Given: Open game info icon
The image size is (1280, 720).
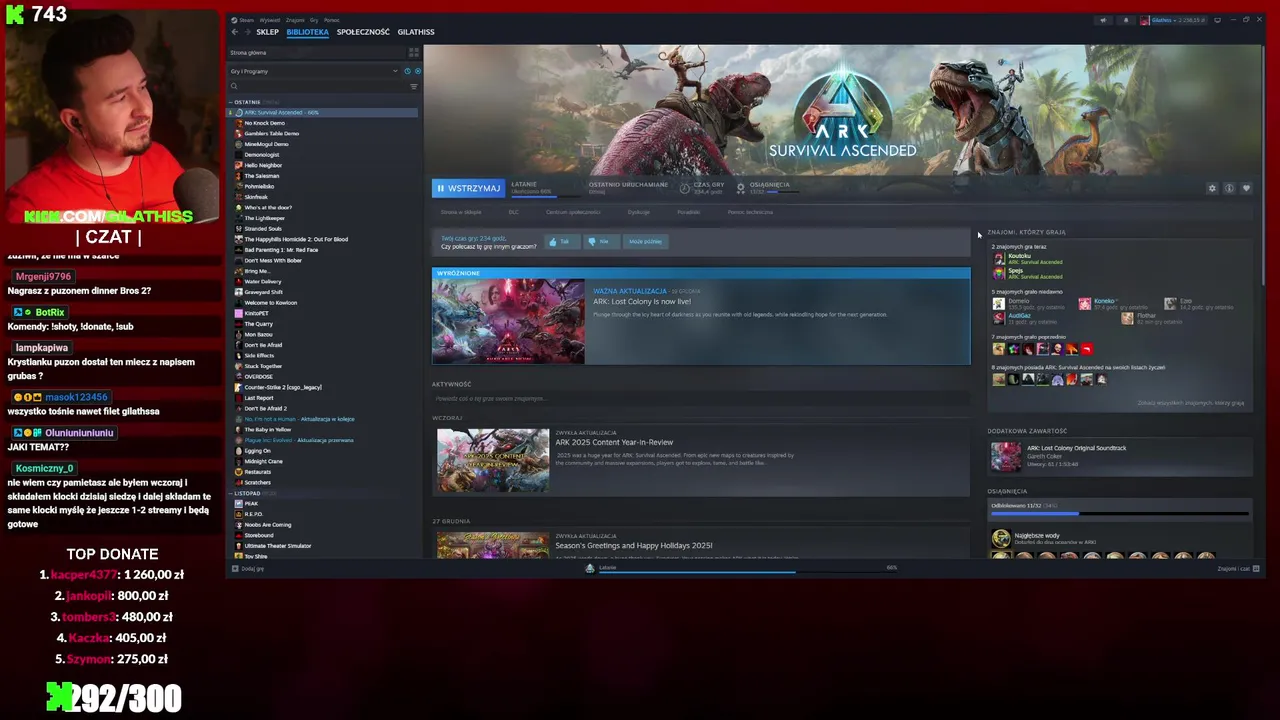Looking at the screenshot, I should tap(1229, 188).
